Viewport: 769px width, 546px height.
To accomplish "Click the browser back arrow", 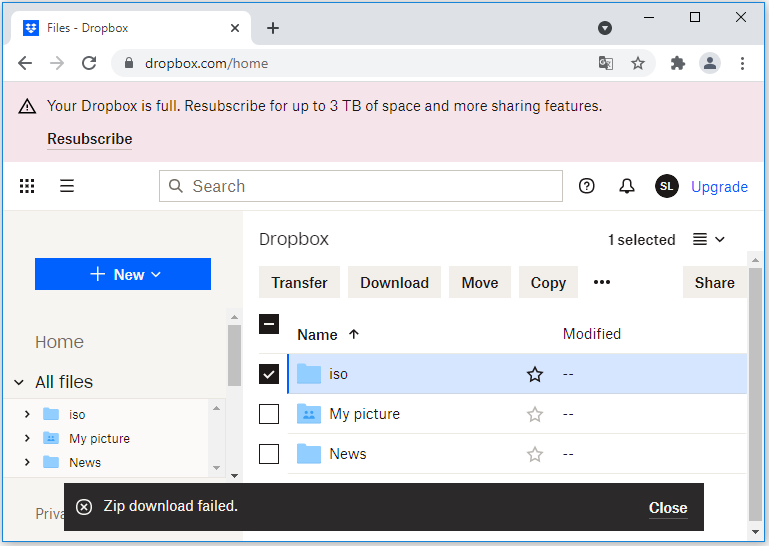I will [x=25, y=63].
